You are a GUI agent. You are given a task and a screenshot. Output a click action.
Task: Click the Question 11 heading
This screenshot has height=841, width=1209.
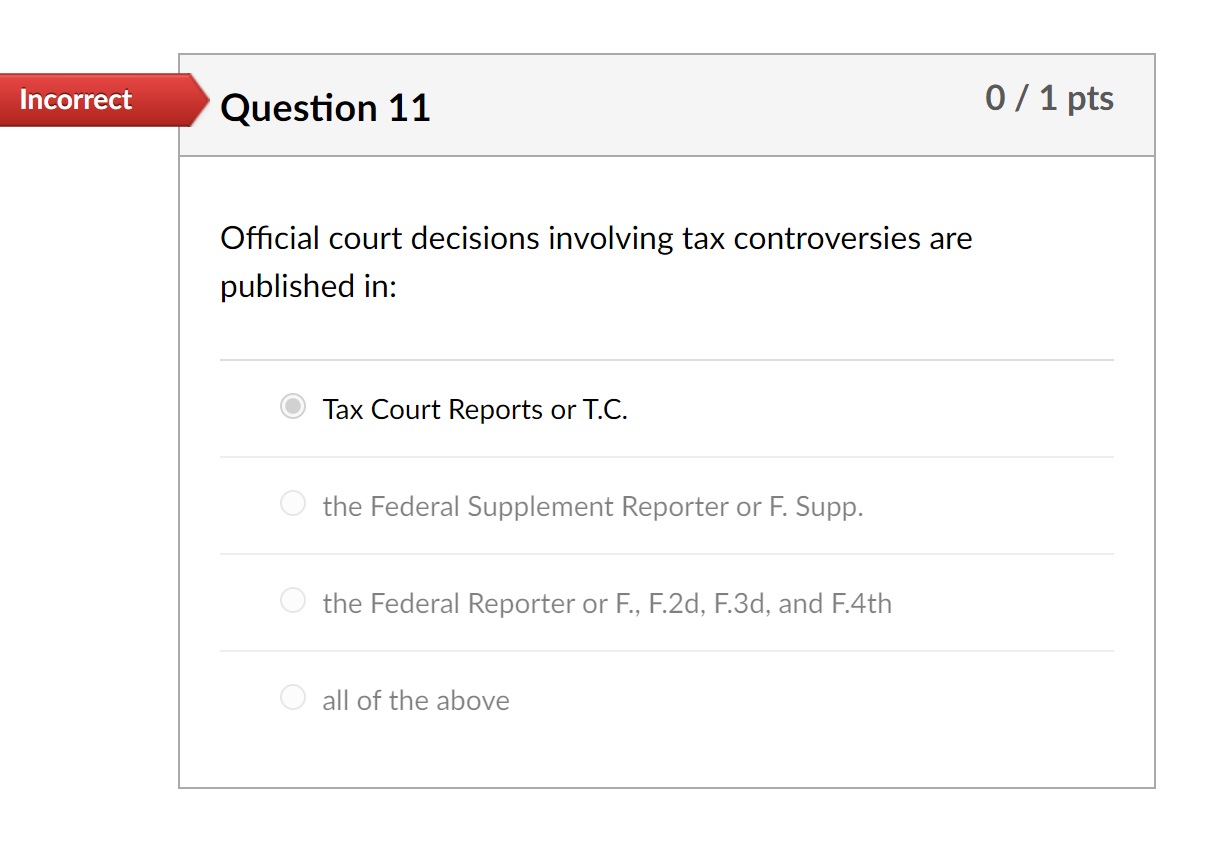click(325, 107)
